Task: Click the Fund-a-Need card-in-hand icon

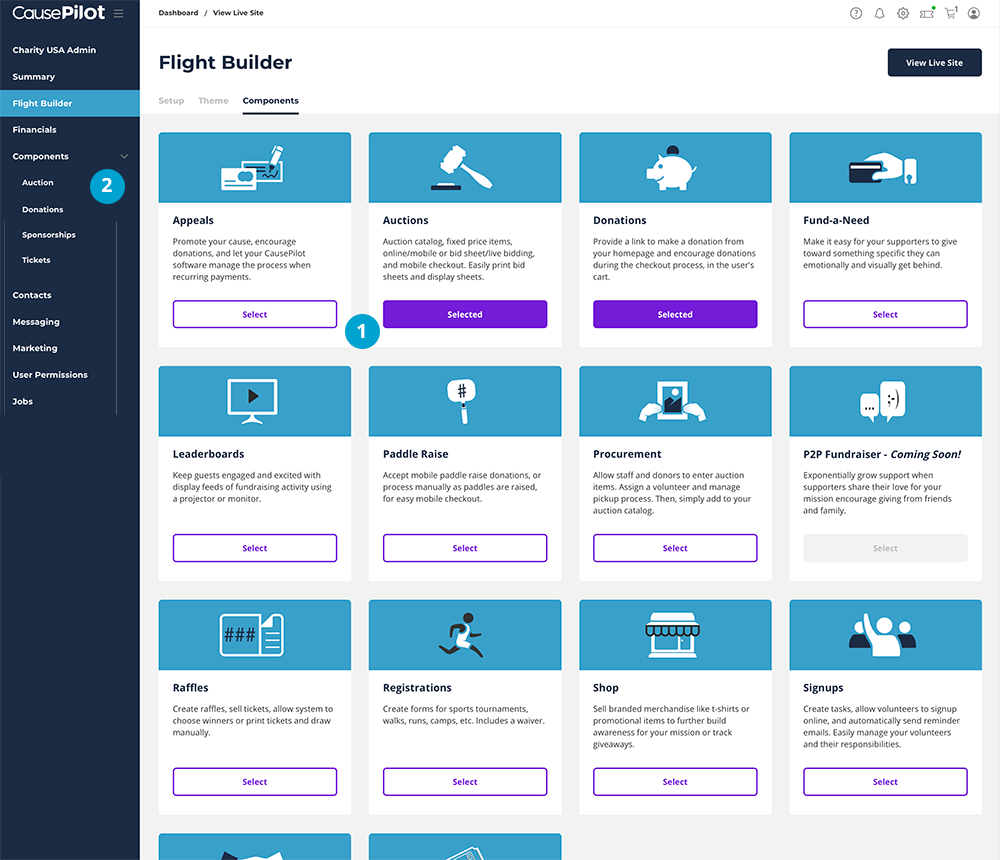Action: (x=883, y=168)
